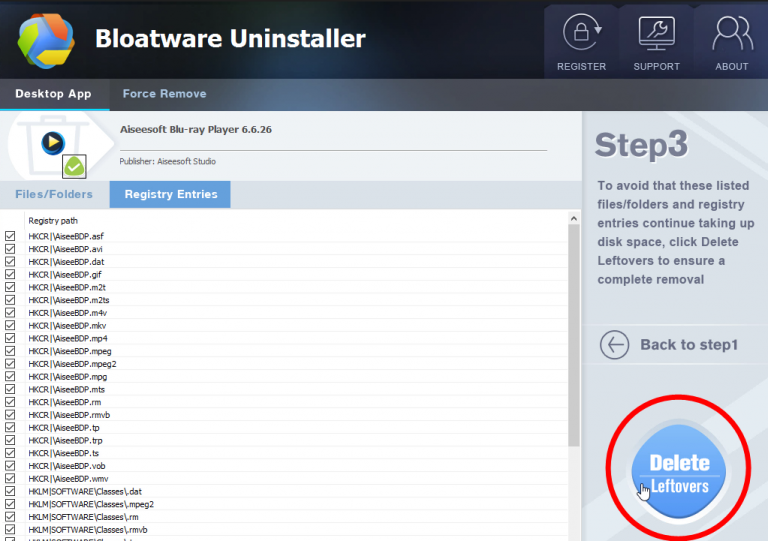Screen dimensions: 768x541
Task: Select the HKCR\AiseeBDP.rmvb row text
Action: coord(69,415)
